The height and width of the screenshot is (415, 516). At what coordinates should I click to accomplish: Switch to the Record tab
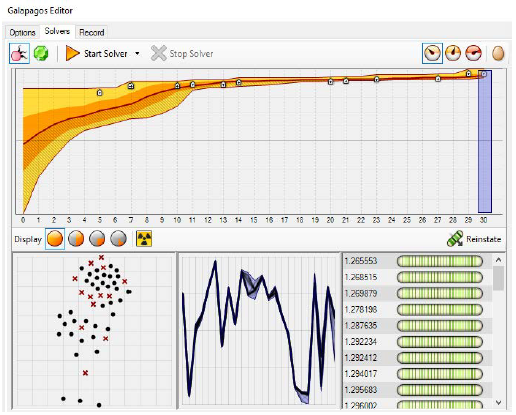(x=92, y=33)
